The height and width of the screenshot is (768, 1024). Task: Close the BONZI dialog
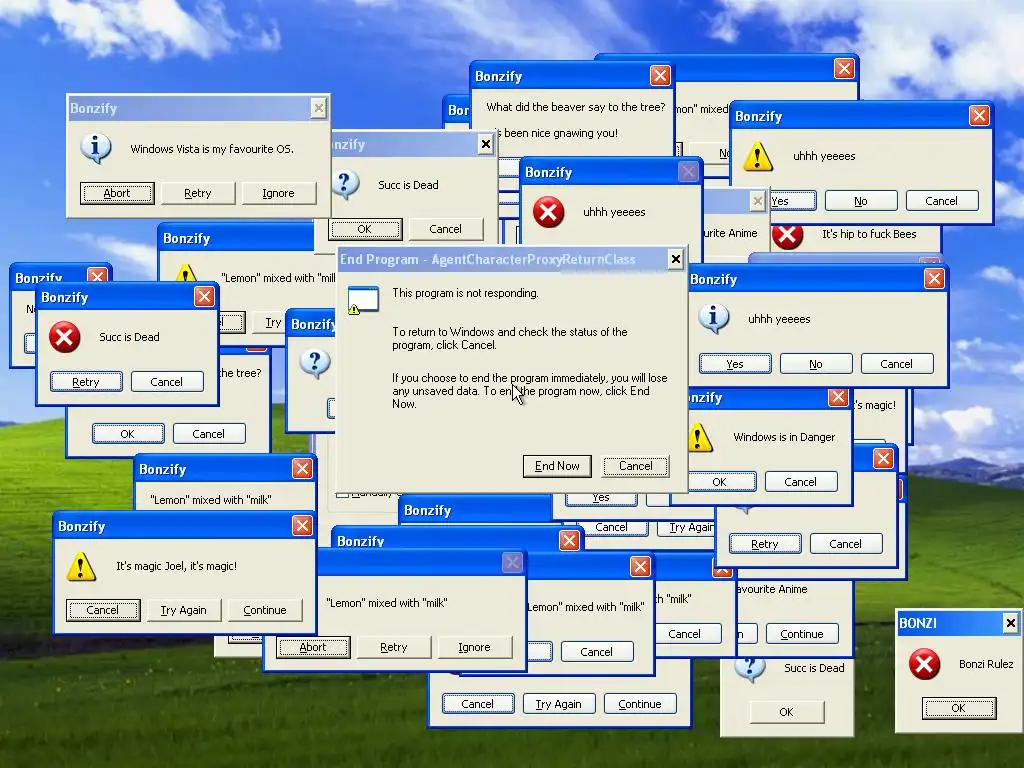pyautogui.click(x=1010, y=623)
